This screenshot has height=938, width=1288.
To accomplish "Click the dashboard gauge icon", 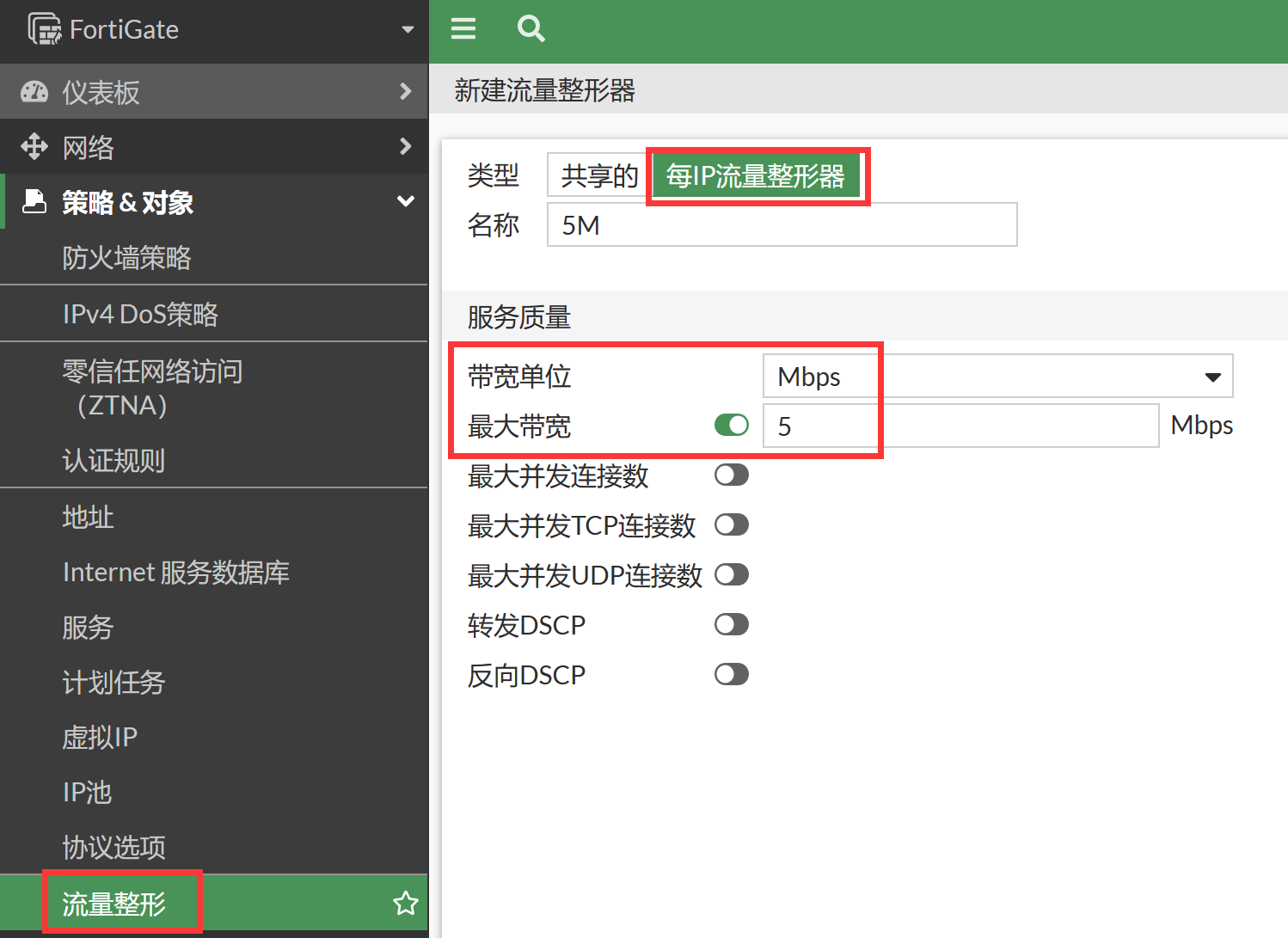I will point(34,92).
